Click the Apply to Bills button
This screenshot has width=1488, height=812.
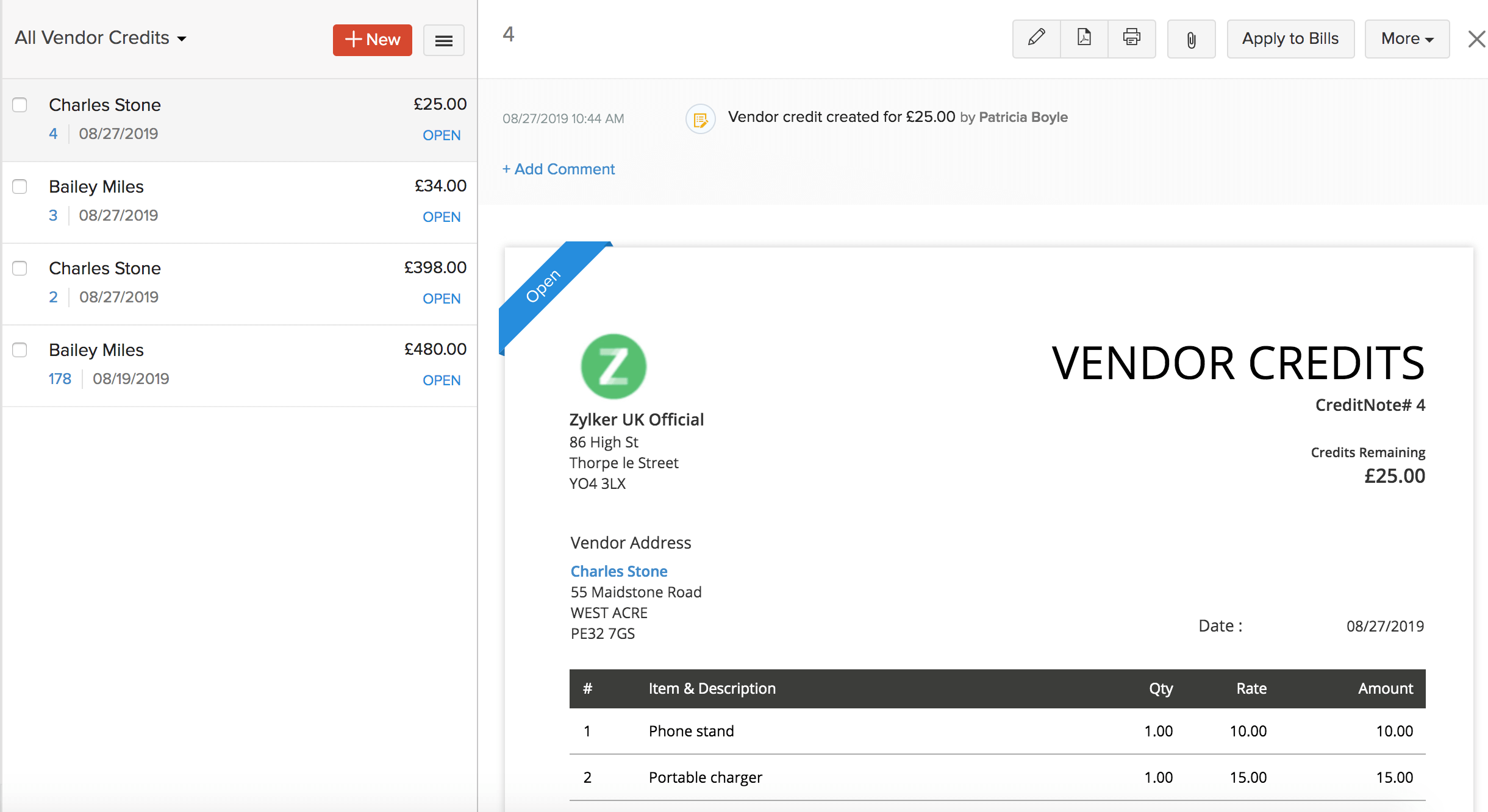point(1290,39)
